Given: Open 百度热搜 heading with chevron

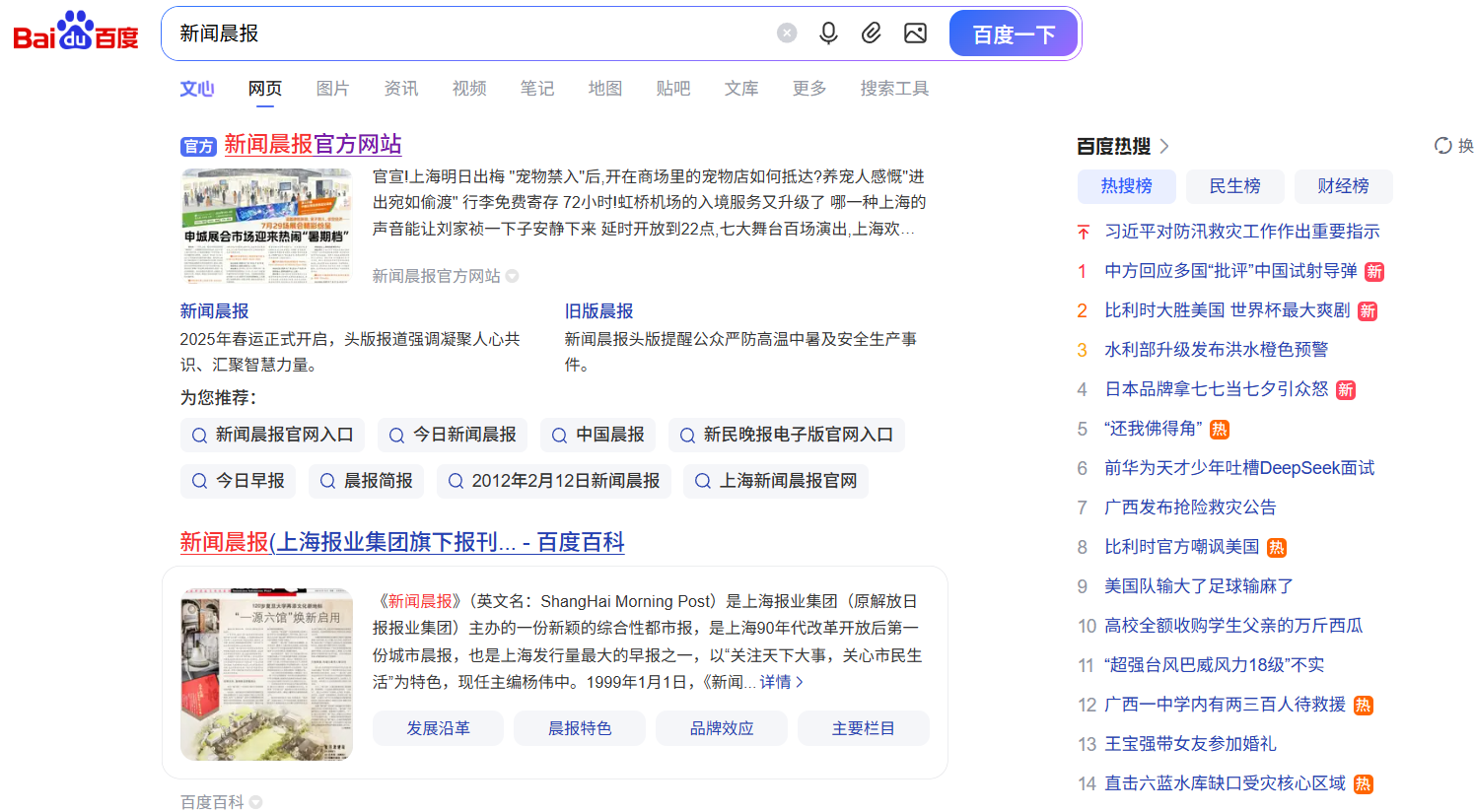Looking at the screenshot, I should [1123, 146].
